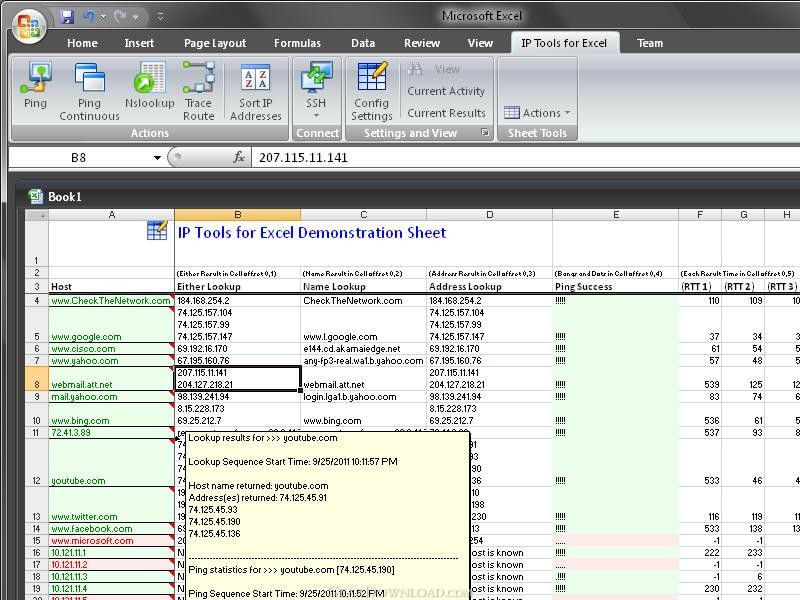Image resolution: width=800 pixels, height=600 pixels.
Task: Select row 8 header
Action: click(37, 379)
